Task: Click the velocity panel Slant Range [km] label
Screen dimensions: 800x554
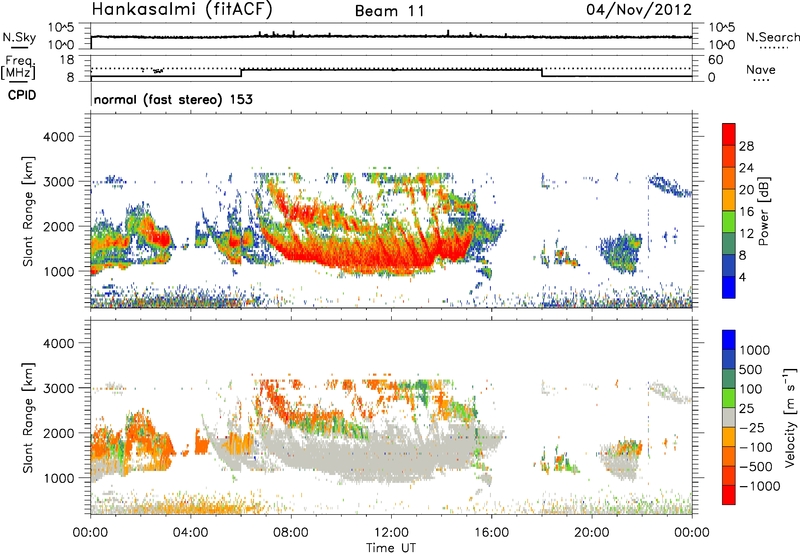Action: [x=28, y=417]
